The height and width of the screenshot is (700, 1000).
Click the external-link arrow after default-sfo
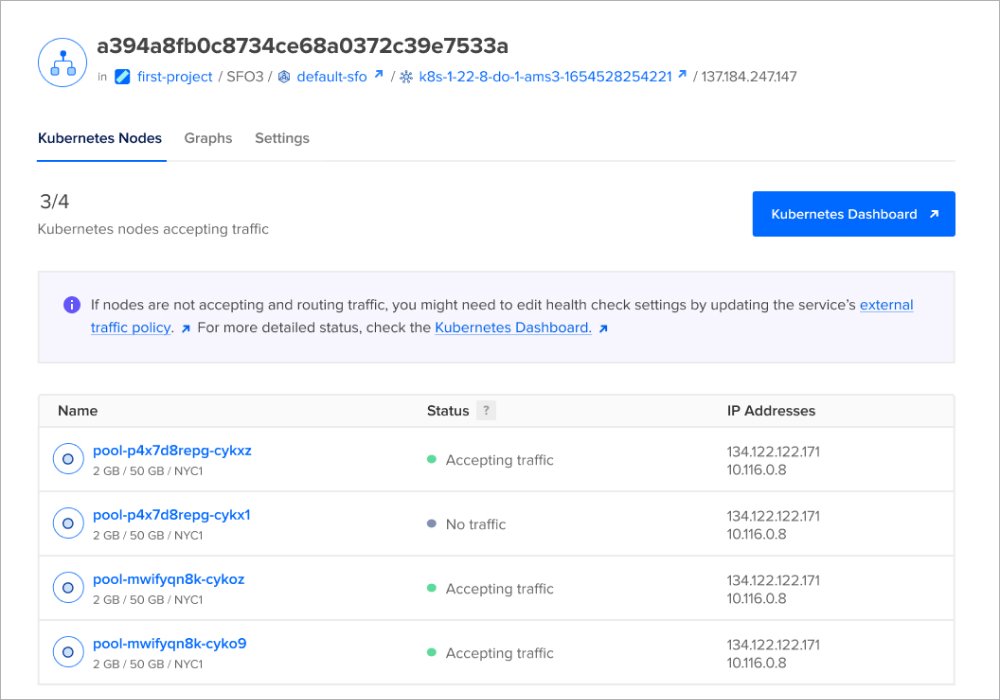pyautogui.click(x=379, y=75)
